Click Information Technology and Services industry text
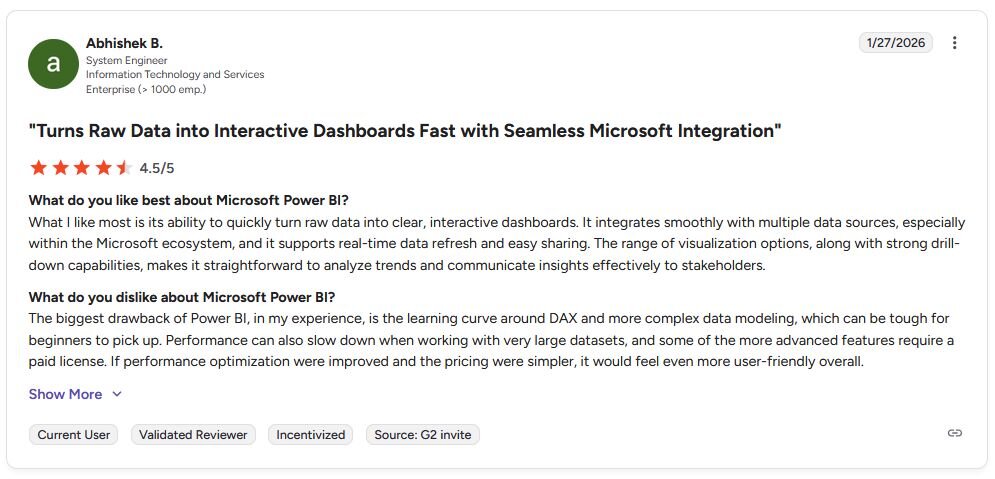The image size is (995, 479). (x=175, y=75)
